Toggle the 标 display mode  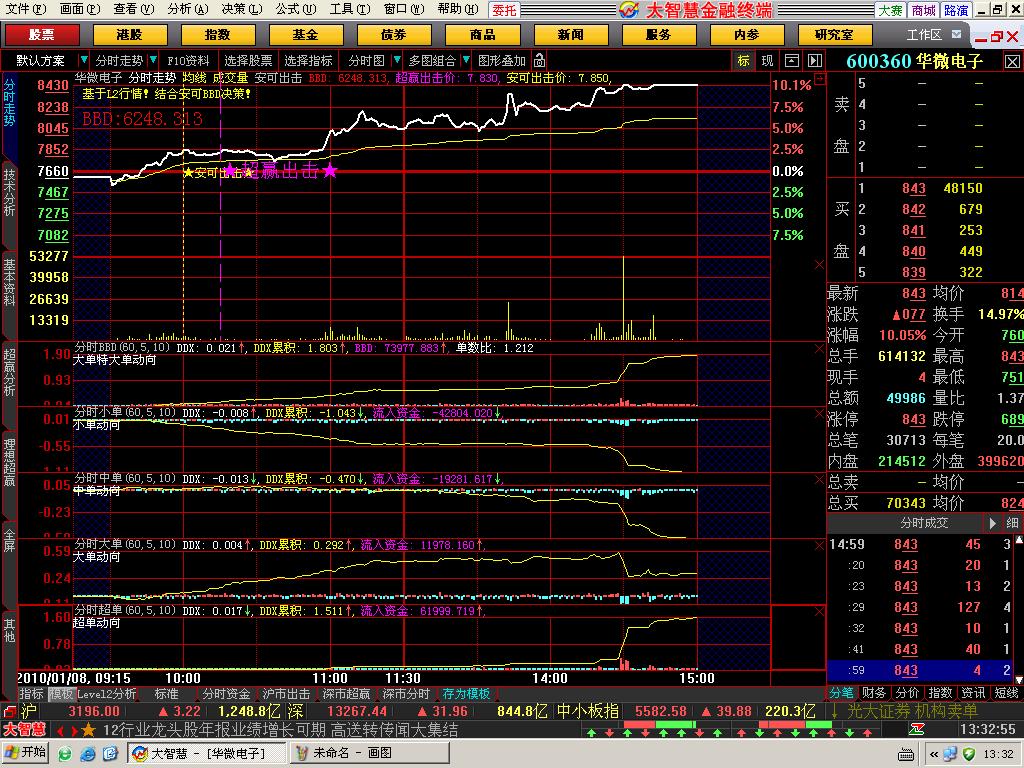(x=743, y=61)
